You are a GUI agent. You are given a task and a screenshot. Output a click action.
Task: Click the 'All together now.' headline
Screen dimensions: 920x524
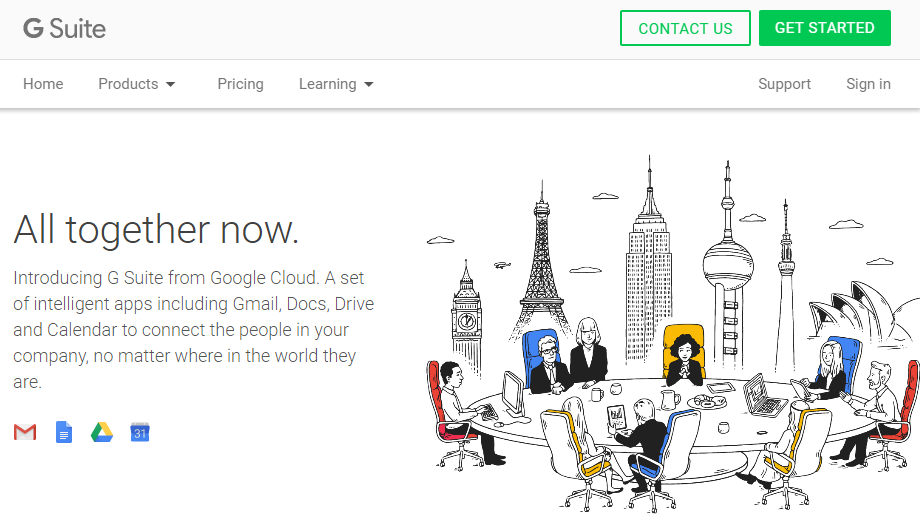click(x=156, y=229)
